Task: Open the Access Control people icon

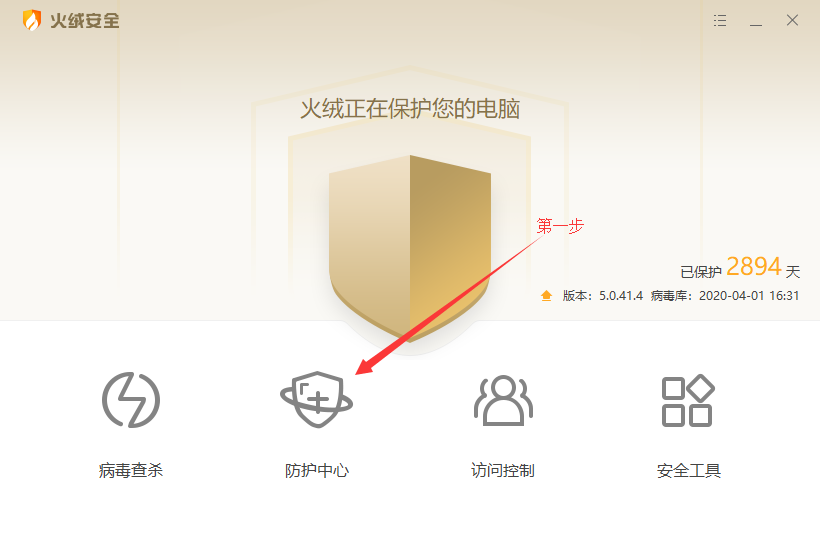Action: point(503,400)
